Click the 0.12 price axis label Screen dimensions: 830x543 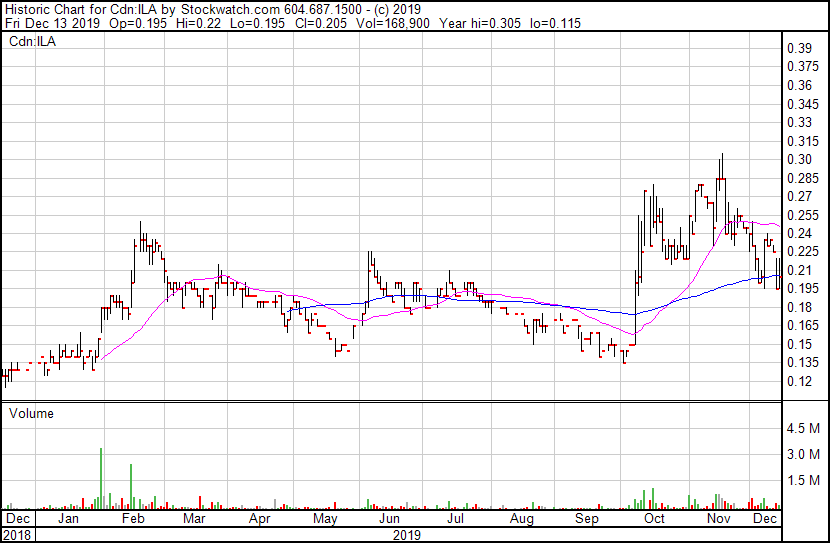(798, 382)
